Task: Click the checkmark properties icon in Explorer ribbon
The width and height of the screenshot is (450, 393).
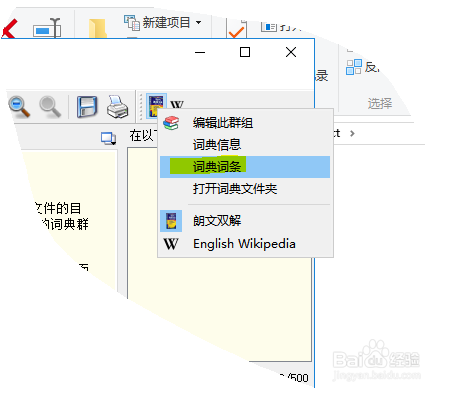Action: [237, 29]
